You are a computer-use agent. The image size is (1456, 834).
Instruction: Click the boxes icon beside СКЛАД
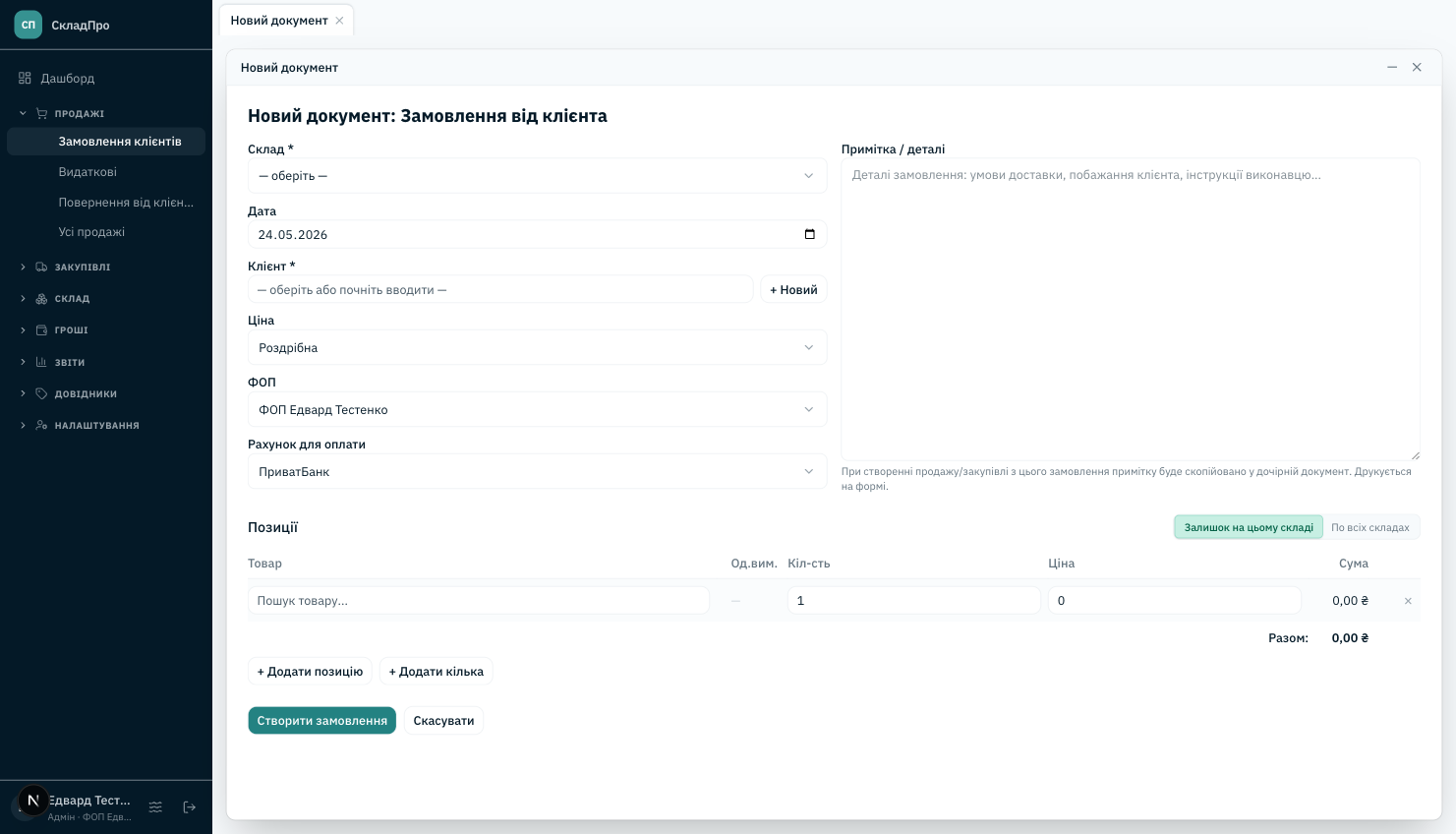click(x=41, y=298)
